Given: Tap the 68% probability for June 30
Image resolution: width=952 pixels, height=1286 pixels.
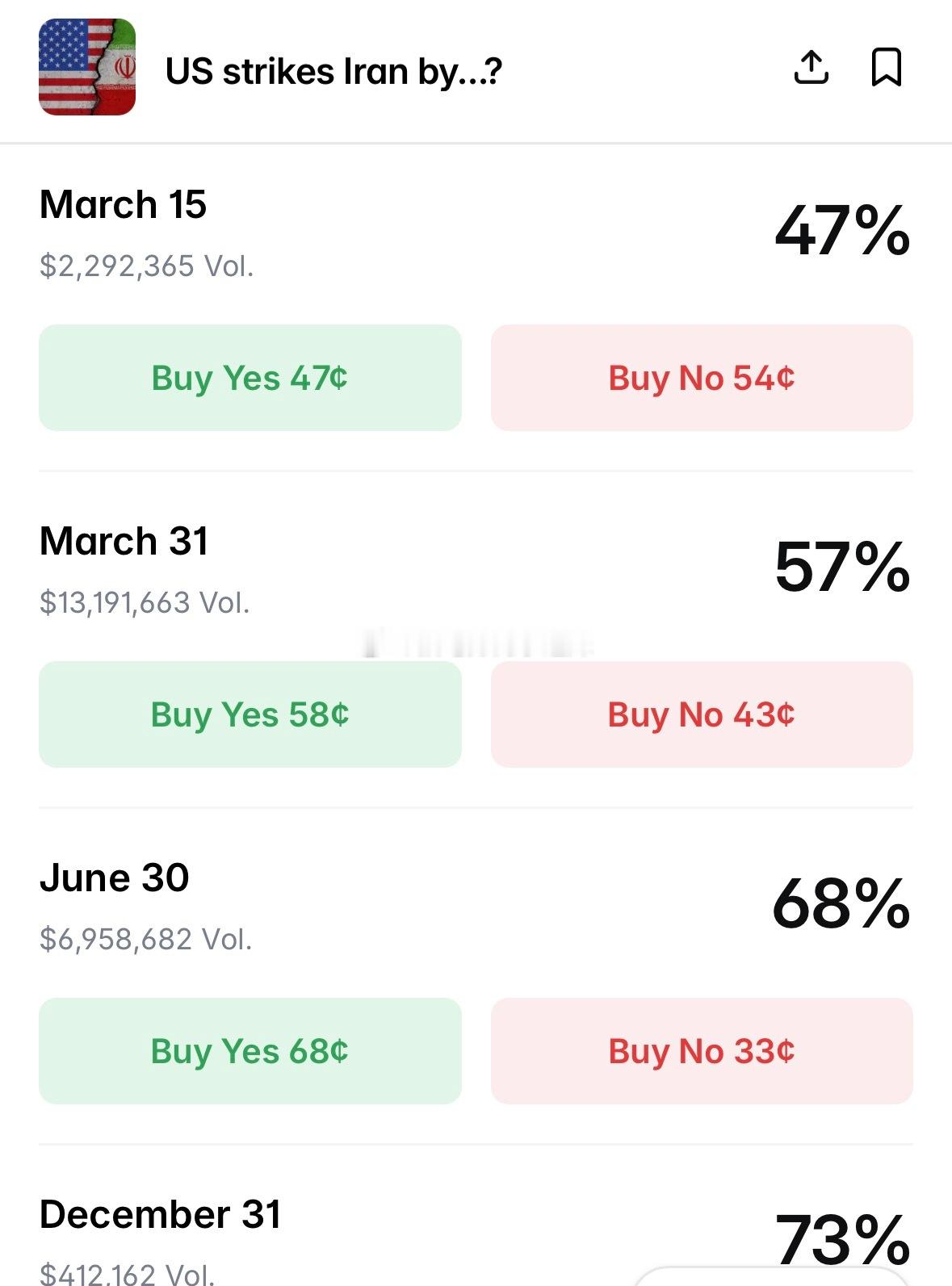Looking at the screenshot, I should click(x=841, y=905).
